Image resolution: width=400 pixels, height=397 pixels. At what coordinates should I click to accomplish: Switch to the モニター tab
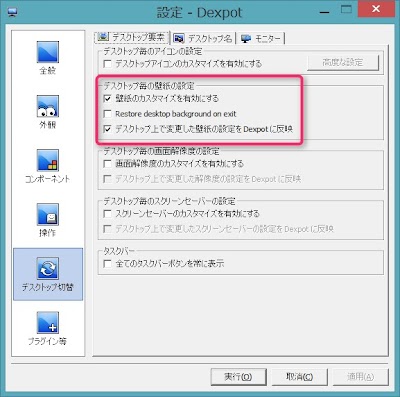click(x=261, y=38)
